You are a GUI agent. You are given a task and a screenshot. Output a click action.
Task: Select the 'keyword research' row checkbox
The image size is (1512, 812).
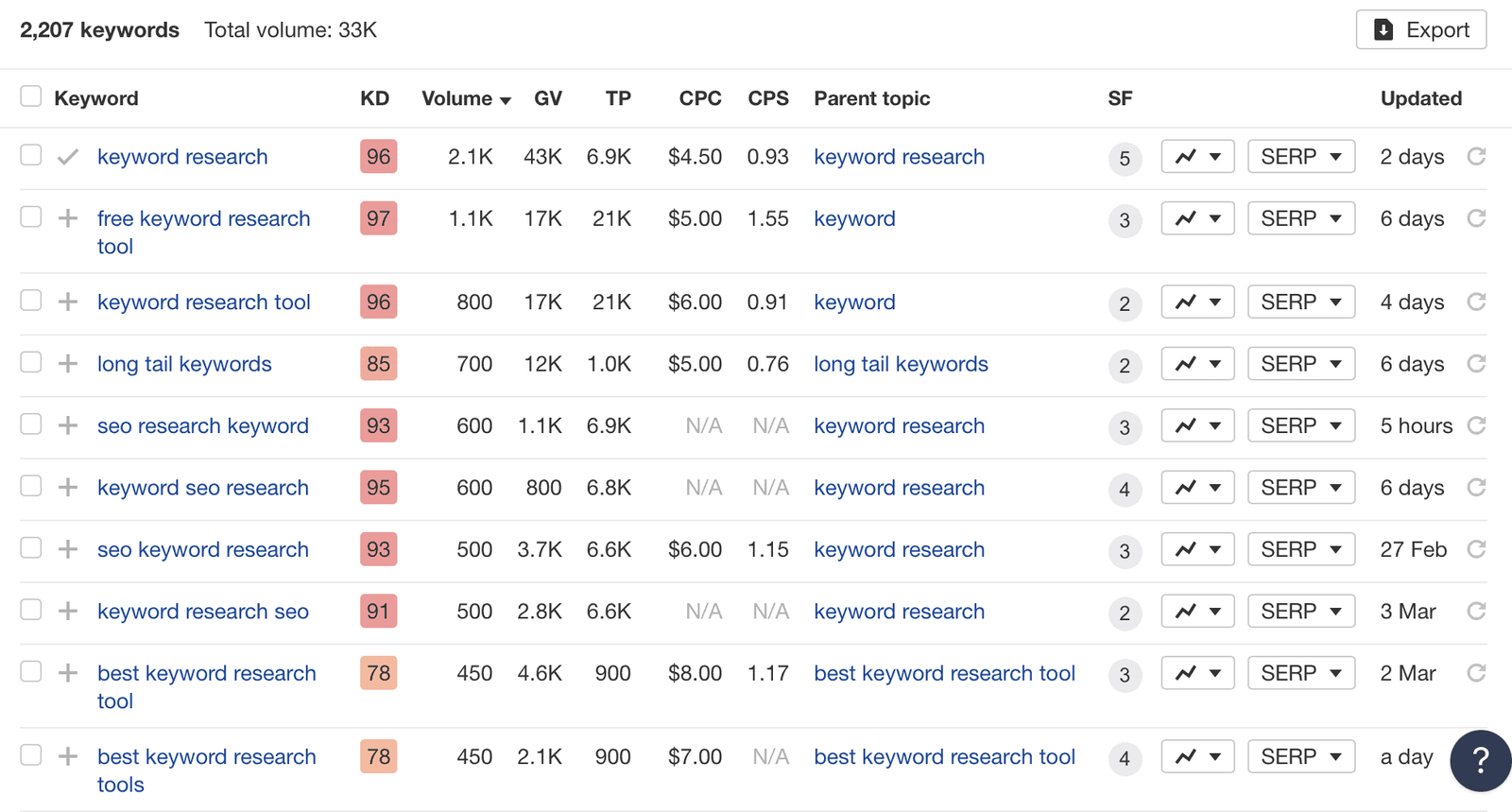31,155
